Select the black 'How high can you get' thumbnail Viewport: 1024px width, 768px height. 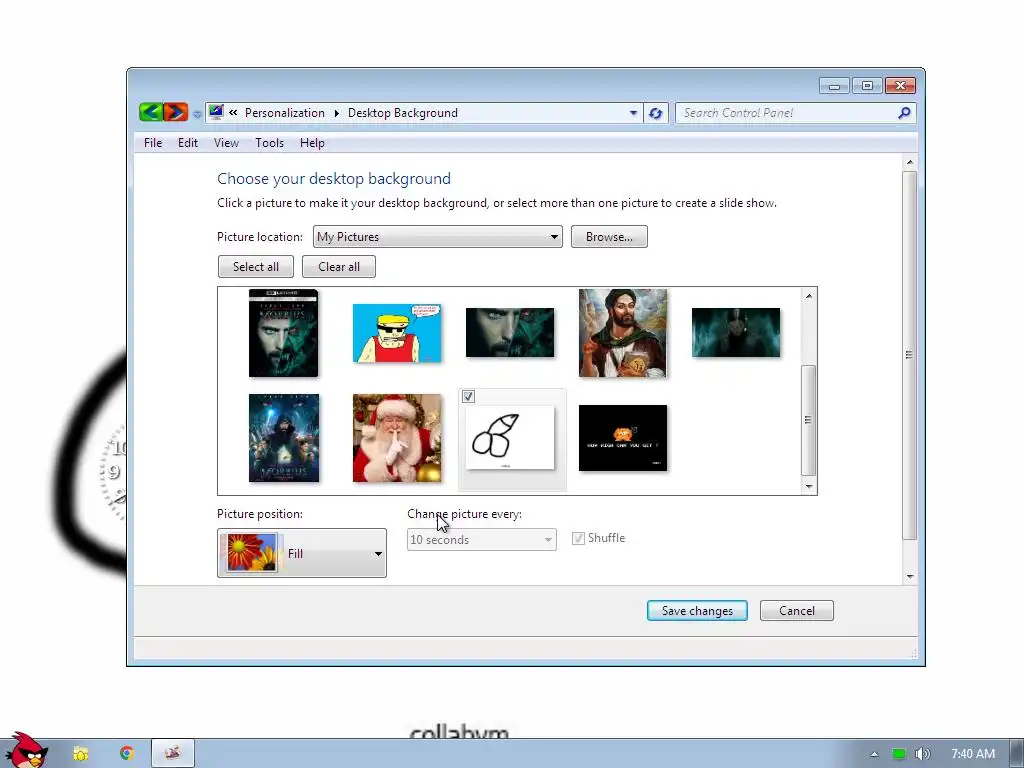pyautogui.click(x=623, y=438)
